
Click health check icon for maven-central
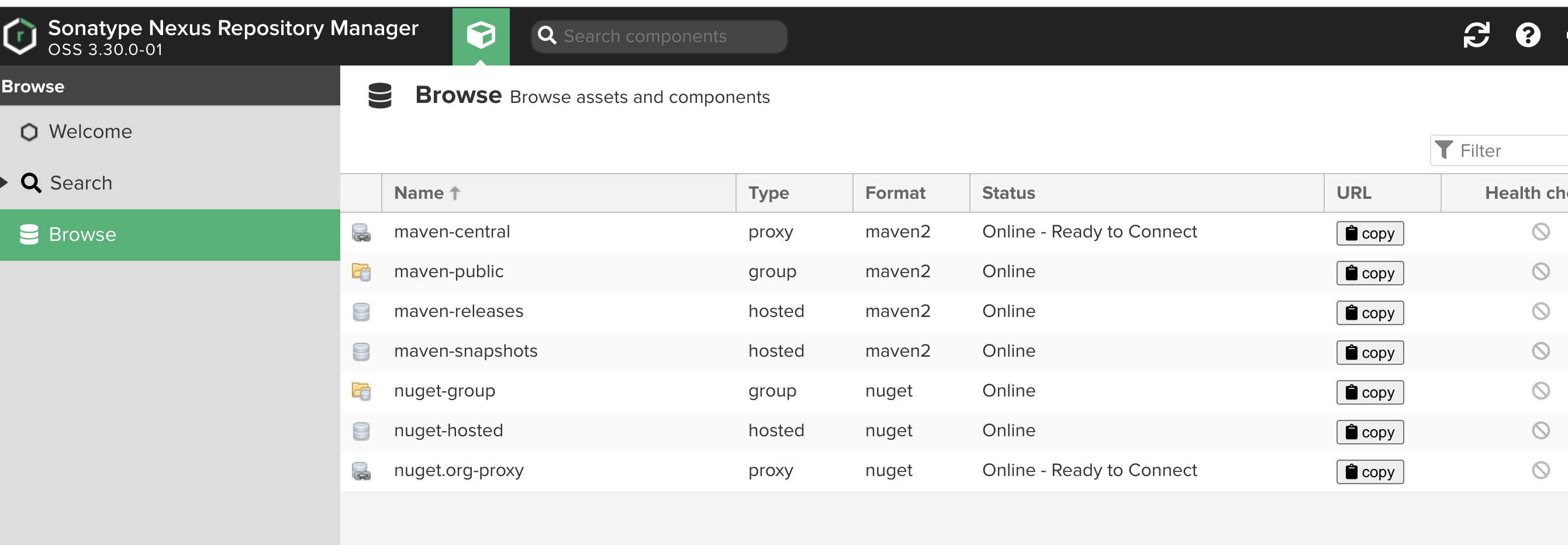[1541, 232]
